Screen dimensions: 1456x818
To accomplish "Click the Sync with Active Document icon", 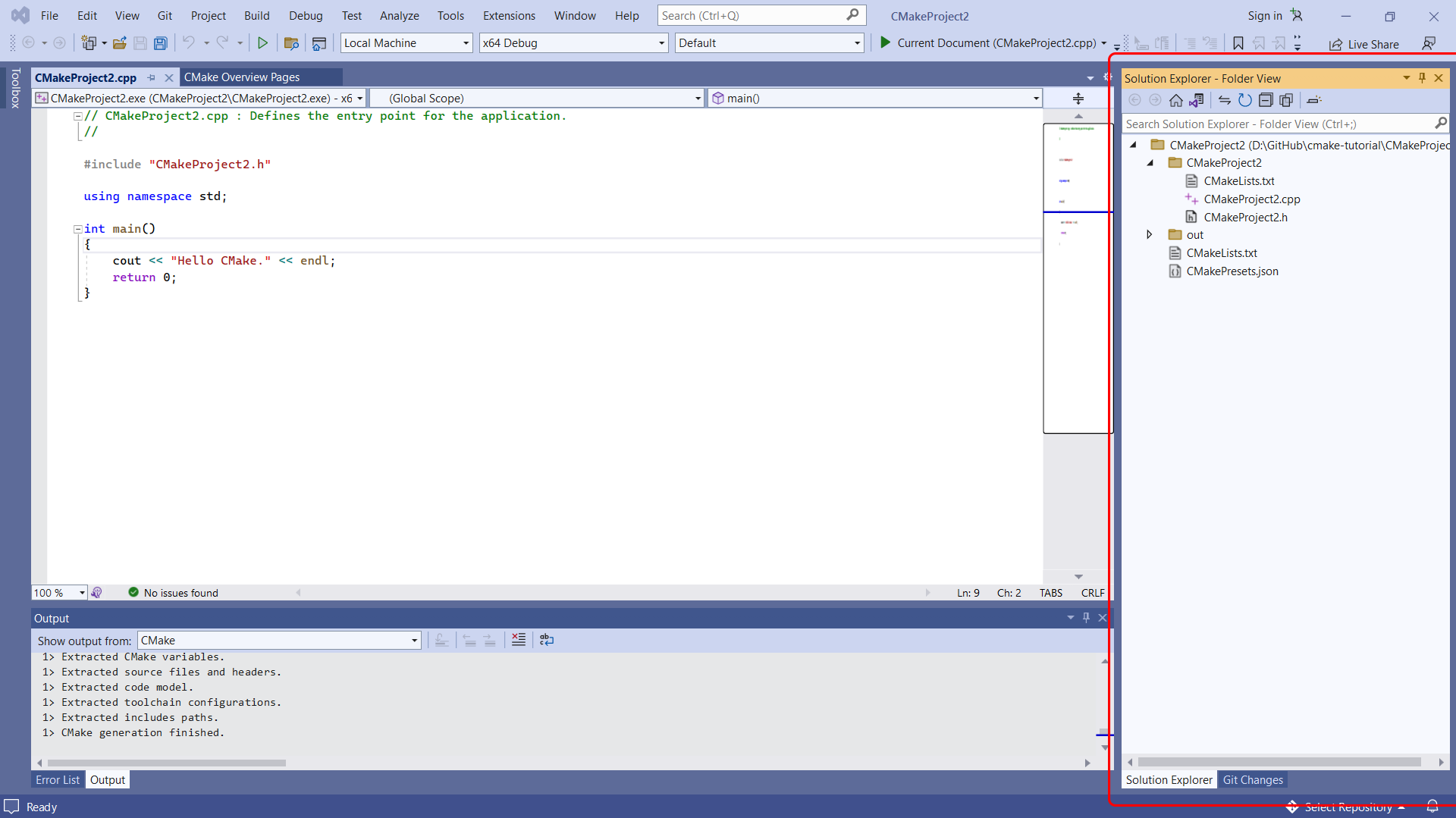I will pyautogui.click(x=1224, y=100).
